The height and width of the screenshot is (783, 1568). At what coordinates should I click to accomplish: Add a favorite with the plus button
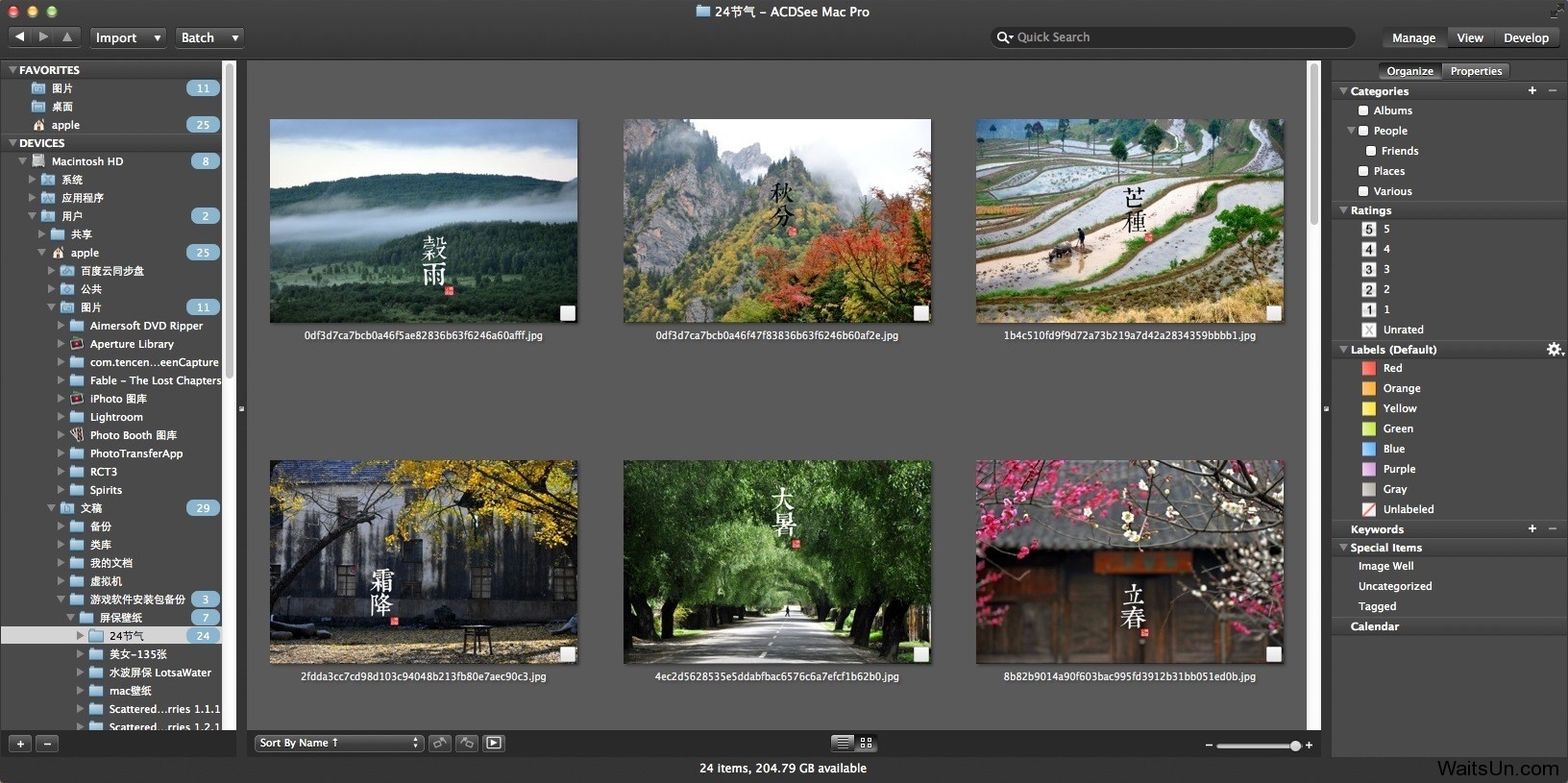click(x=20, y=744)
